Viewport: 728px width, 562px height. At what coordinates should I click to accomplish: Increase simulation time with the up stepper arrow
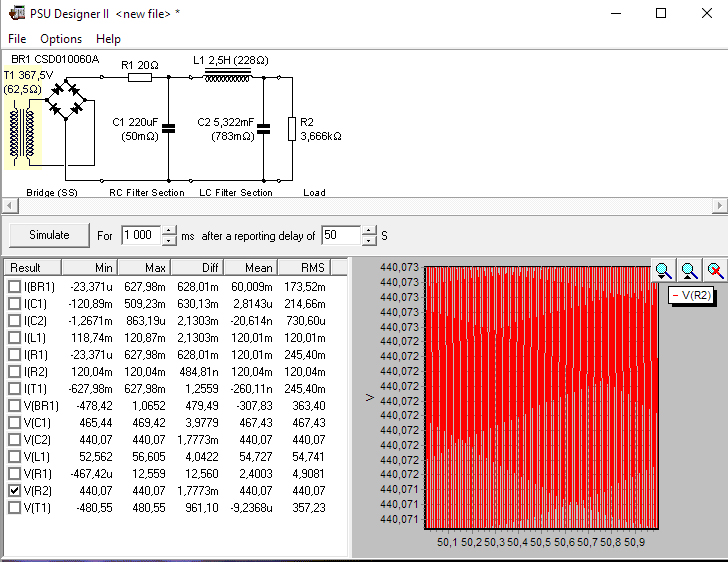point(168,231)
